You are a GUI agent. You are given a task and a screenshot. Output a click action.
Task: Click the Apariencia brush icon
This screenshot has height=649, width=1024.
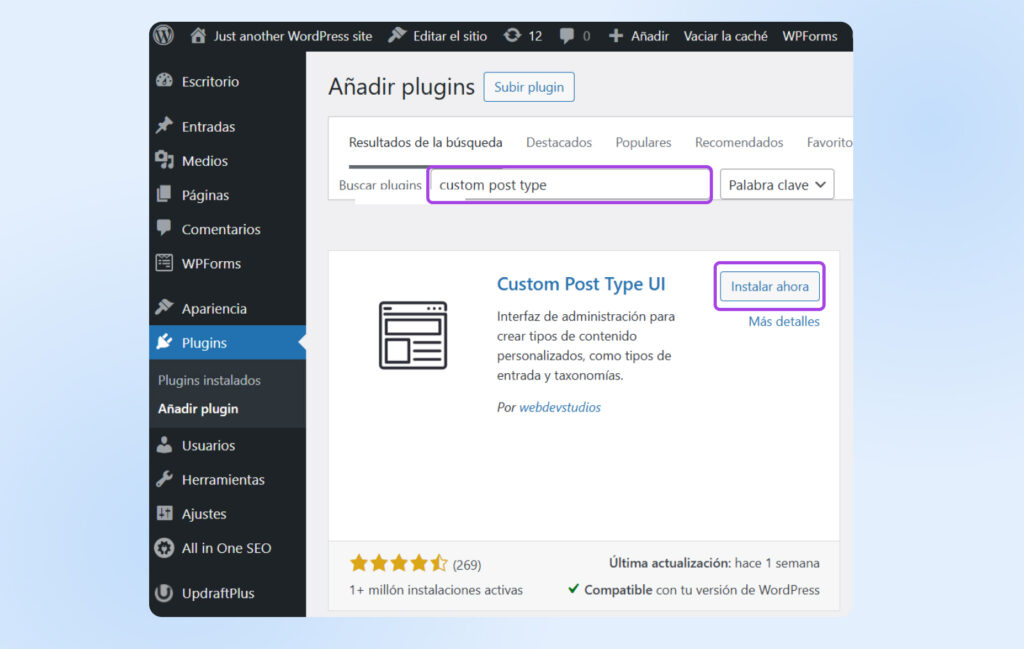click(165, 309)
